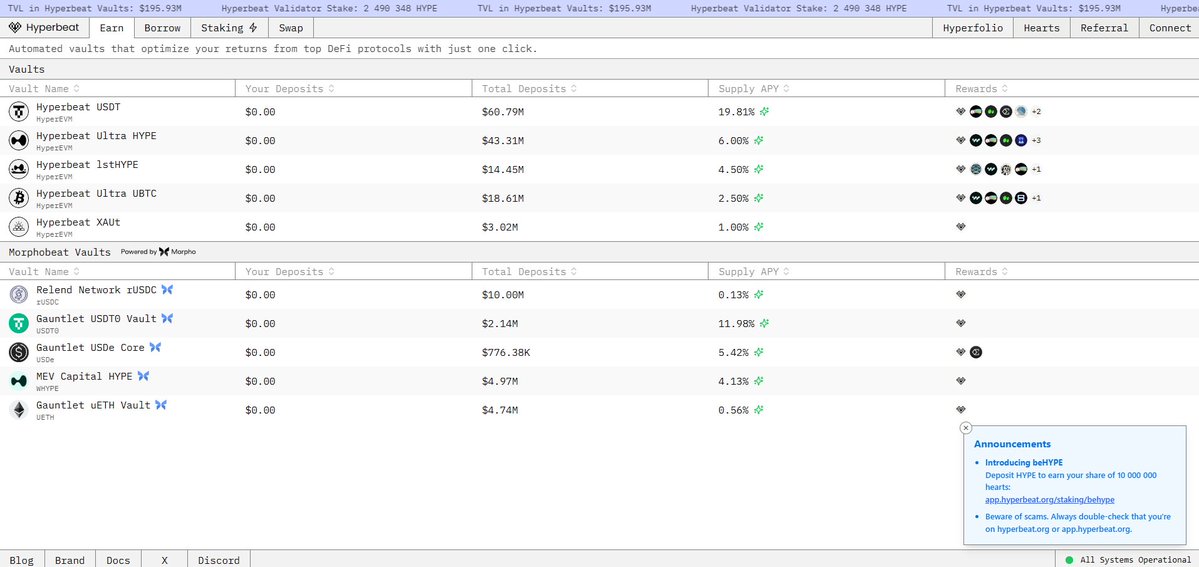This screenshot has width=1199, height=567.
Task: Click the $776.38K total deposits value
Action: click(x=505, y=353)
